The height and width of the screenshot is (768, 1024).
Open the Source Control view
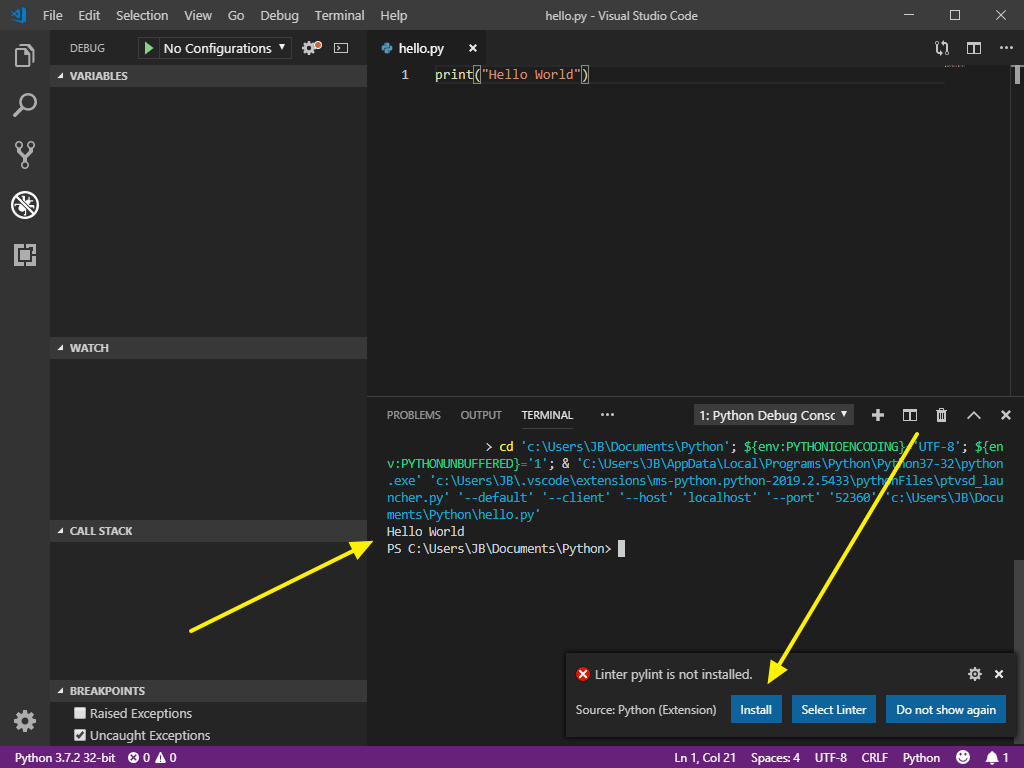tap(25, 154)
